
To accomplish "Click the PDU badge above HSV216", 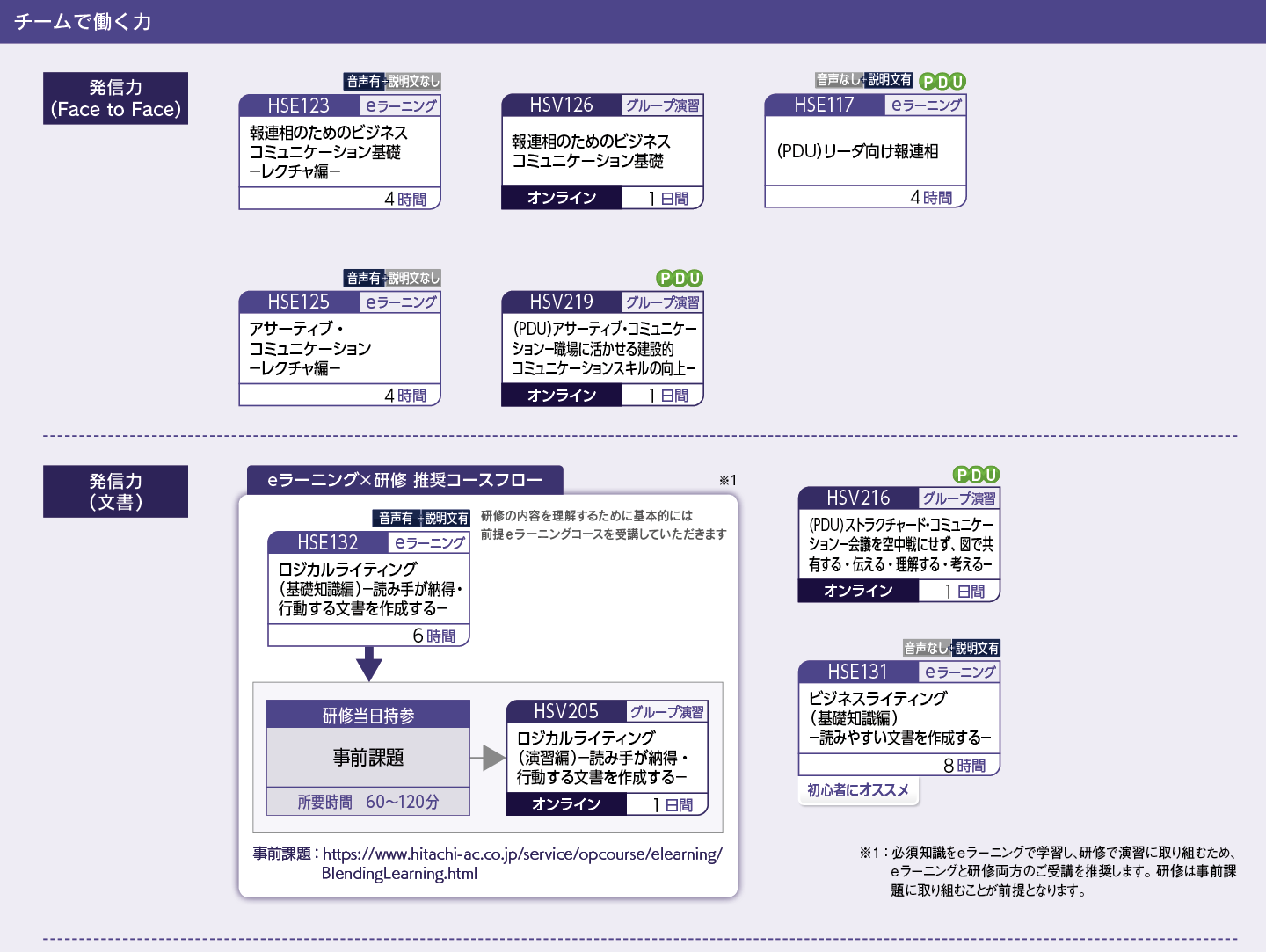I will pos(976,475).
